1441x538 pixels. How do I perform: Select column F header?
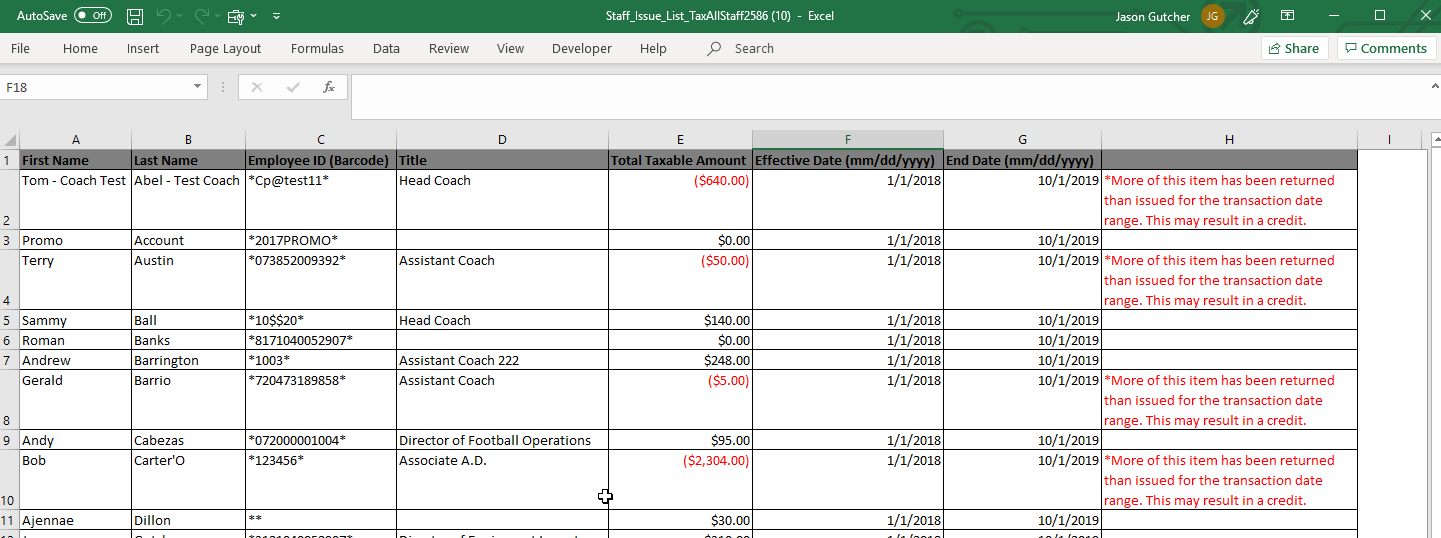click(848, 140)
